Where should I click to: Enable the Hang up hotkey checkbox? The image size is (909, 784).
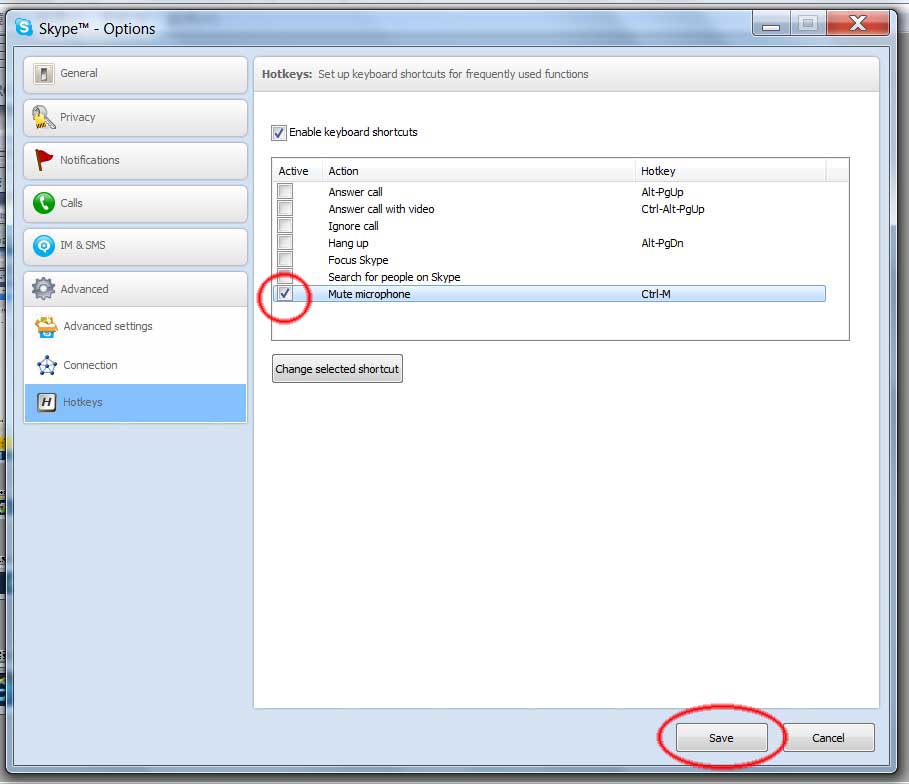(x=285, y=242)
